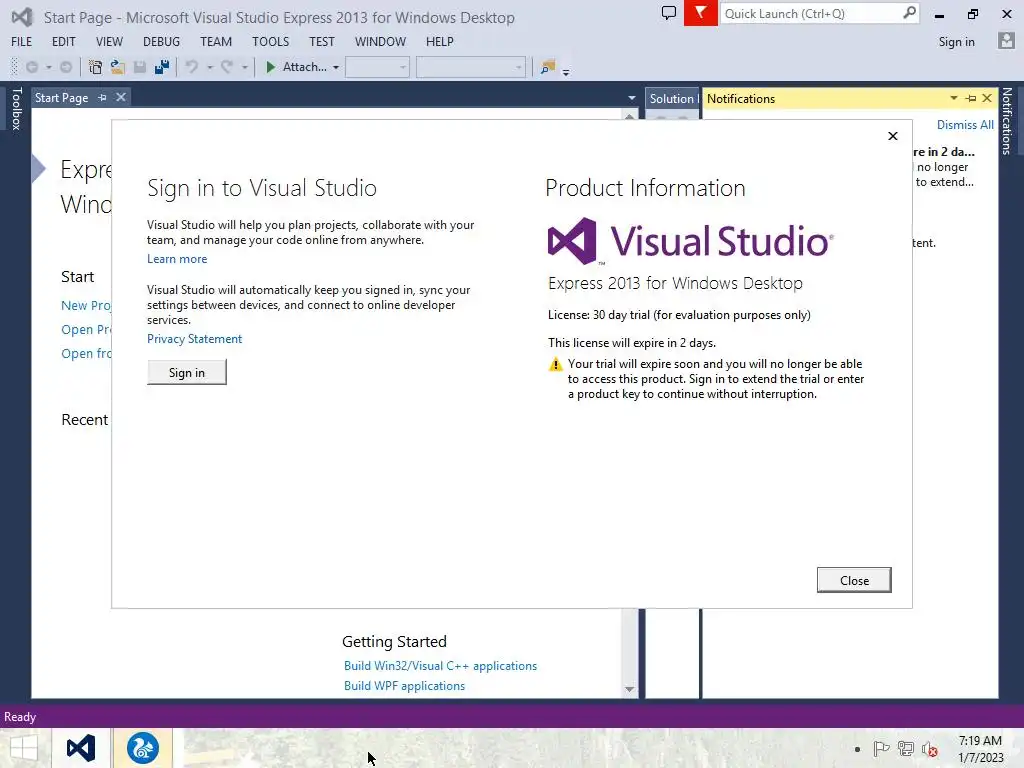Click the vertical Notifications side tab

click(x=1006, y=121)
